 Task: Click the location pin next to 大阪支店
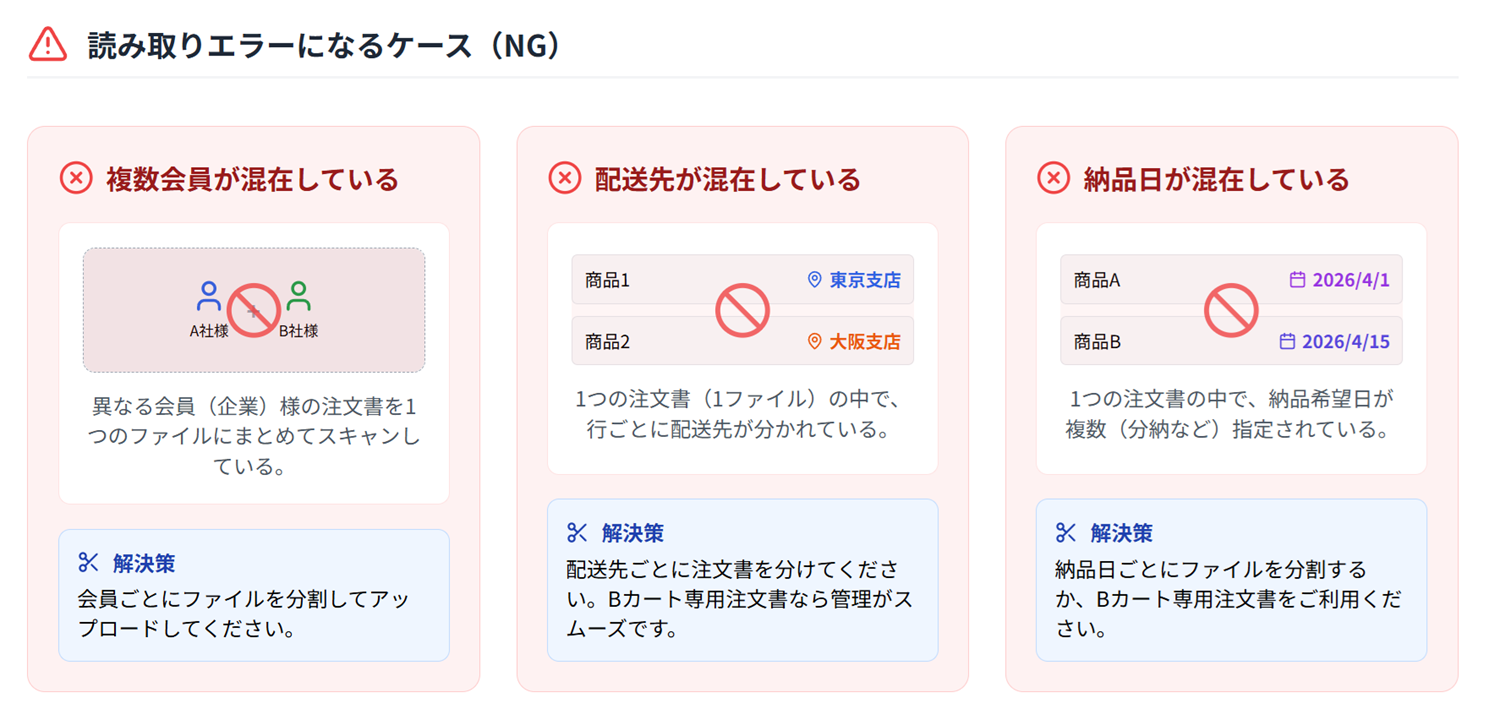[814, 342]
